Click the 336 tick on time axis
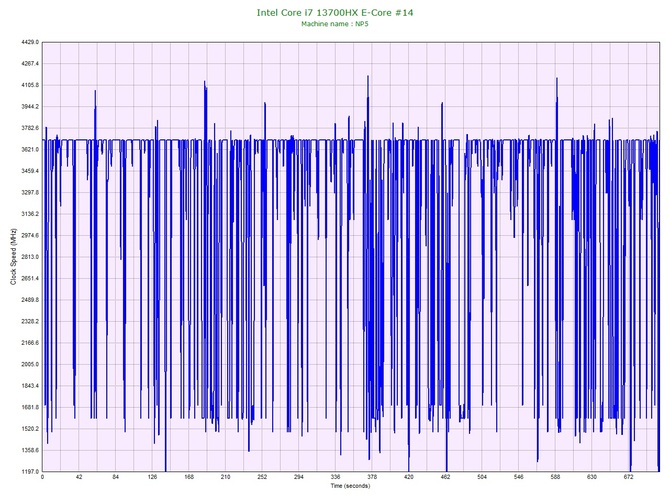Image resolution: width=670 pixels, height=503 pixels. coord(335,477)
